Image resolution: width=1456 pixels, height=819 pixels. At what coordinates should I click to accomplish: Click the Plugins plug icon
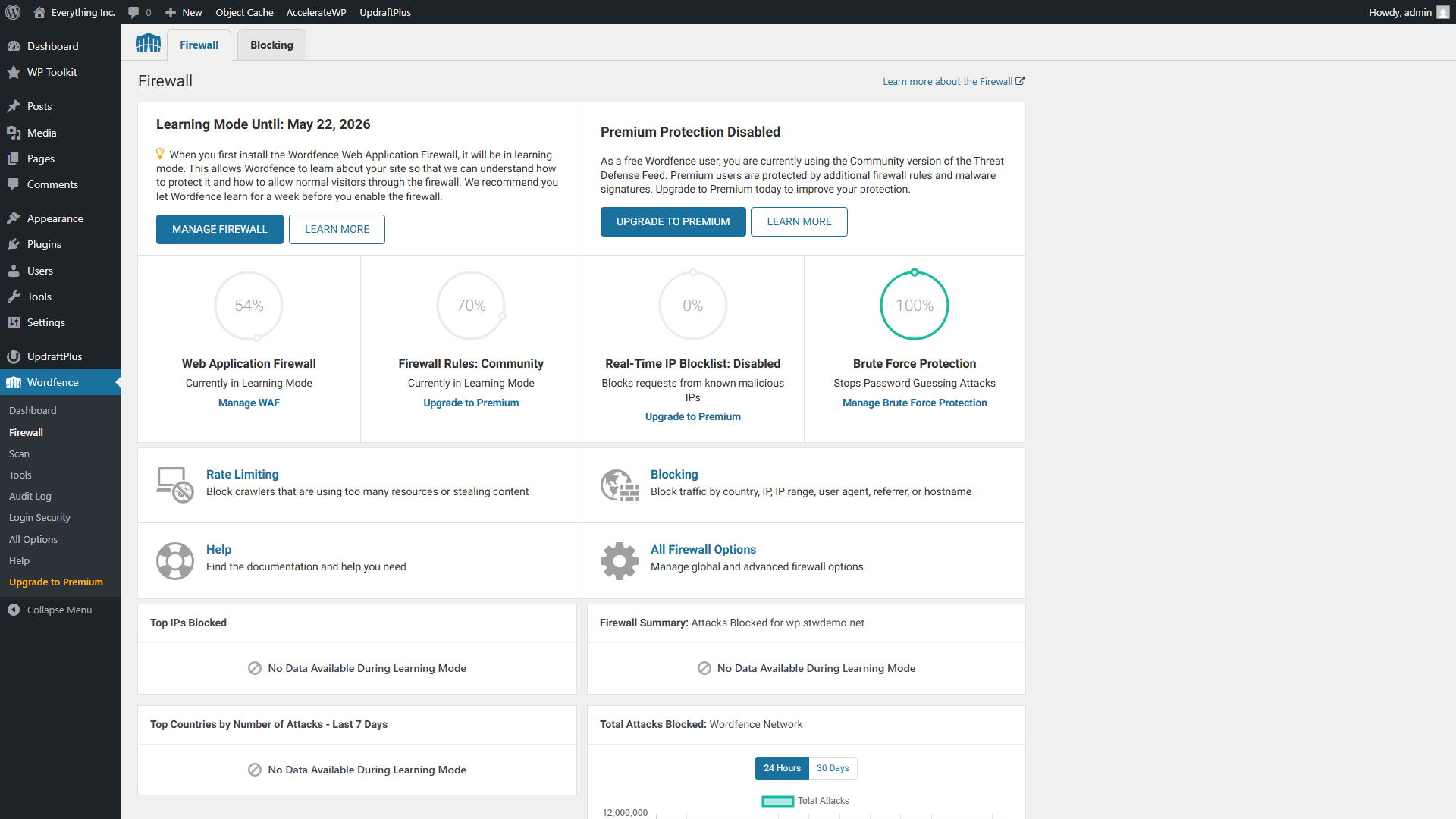point(14,244)
